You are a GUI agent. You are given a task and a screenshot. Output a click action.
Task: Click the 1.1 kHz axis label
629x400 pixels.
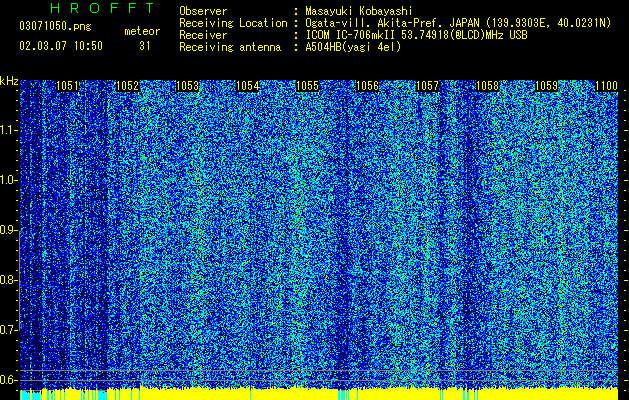point(8,130)
